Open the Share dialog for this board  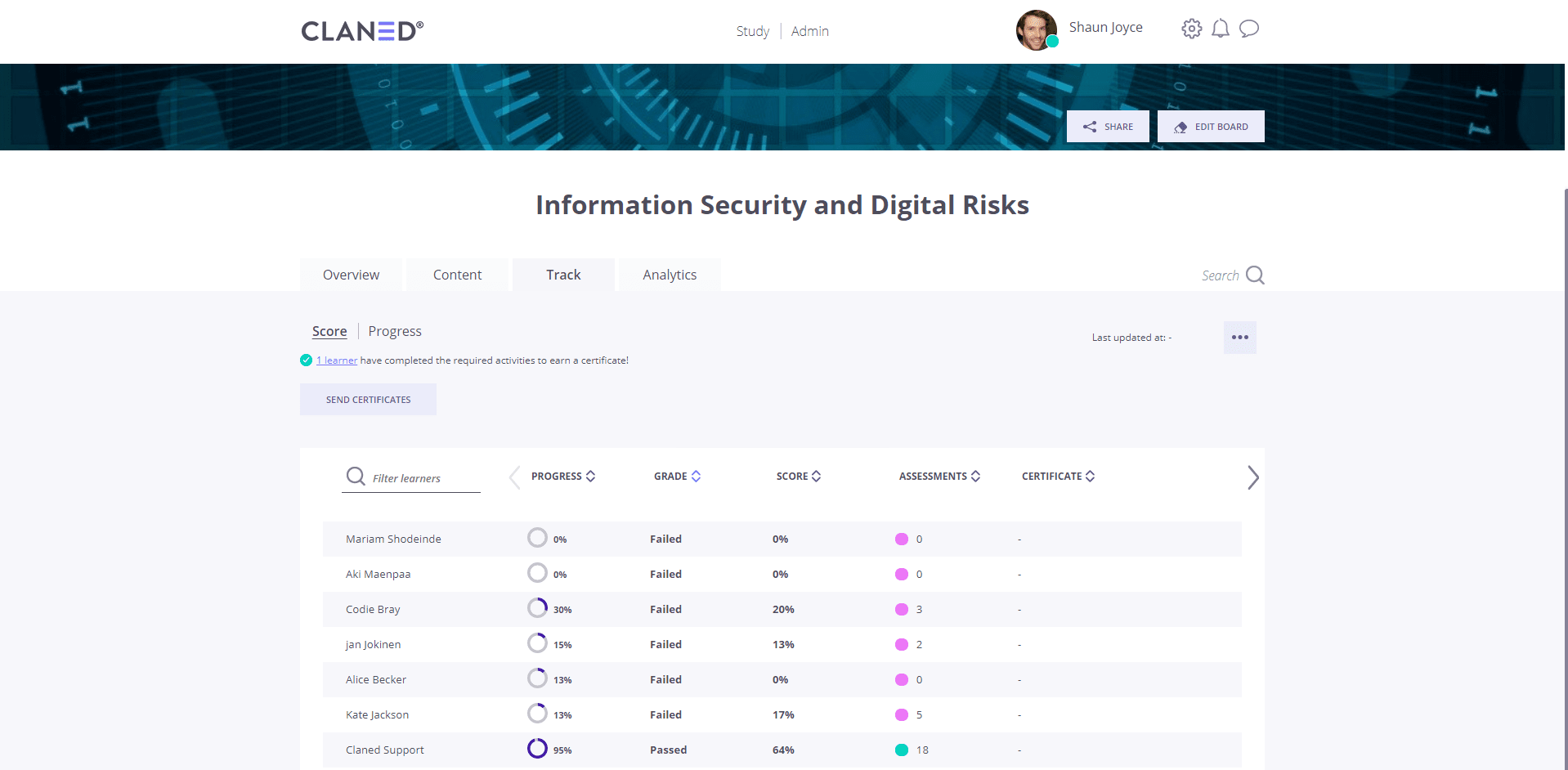tap(1108, 126)
